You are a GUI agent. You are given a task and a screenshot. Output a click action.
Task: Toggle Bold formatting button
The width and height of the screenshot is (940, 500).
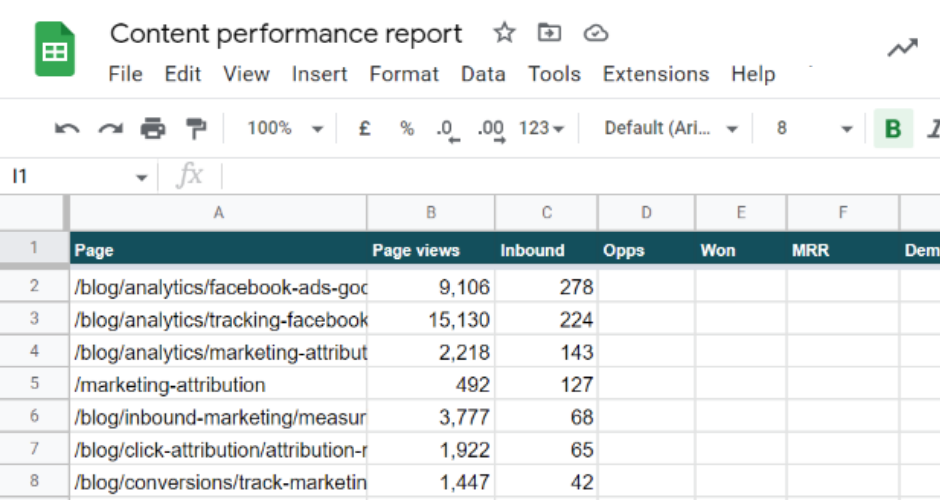point(893,128)
